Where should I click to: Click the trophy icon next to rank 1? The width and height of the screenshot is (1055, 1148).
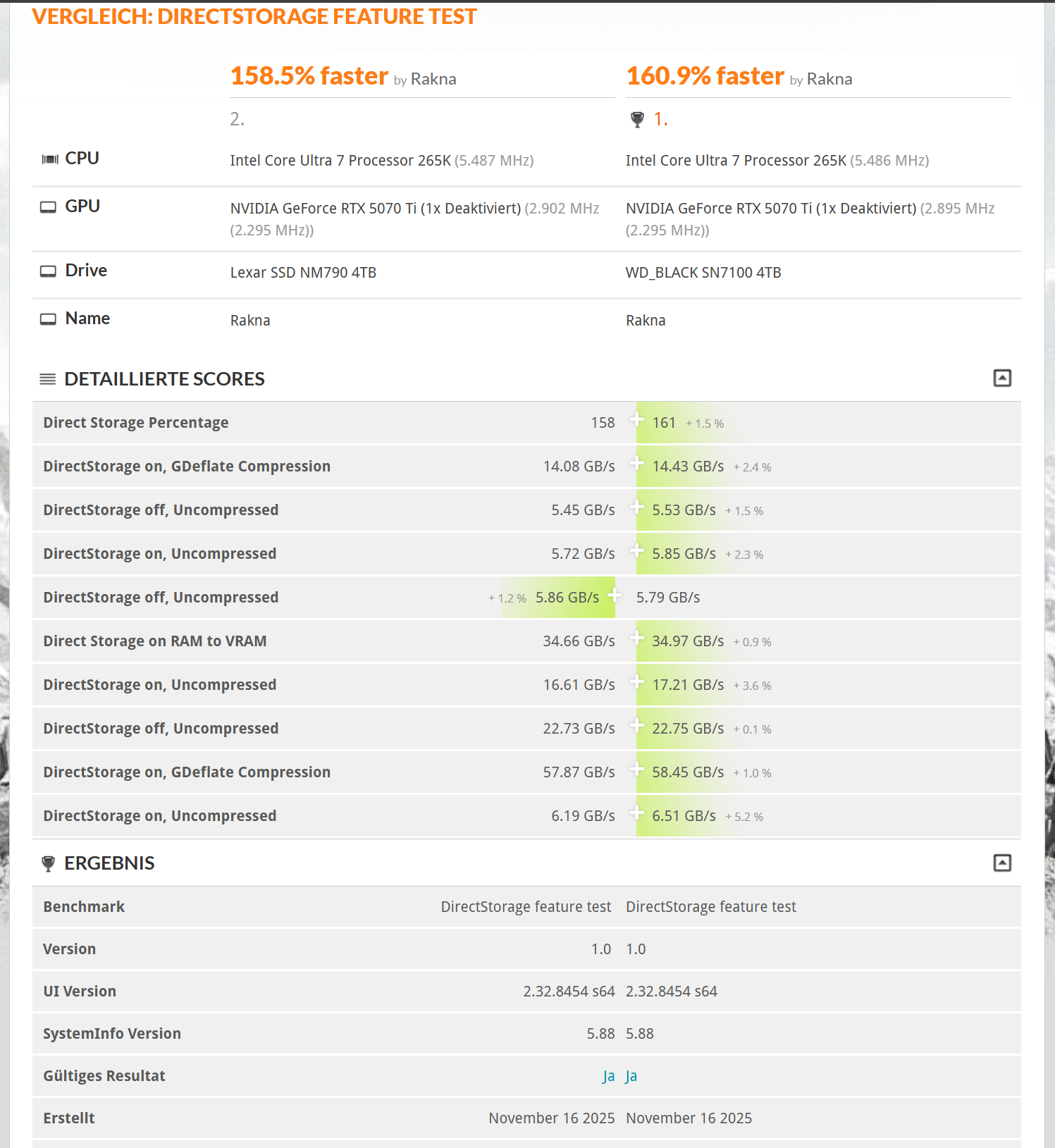tap(637, 120)
